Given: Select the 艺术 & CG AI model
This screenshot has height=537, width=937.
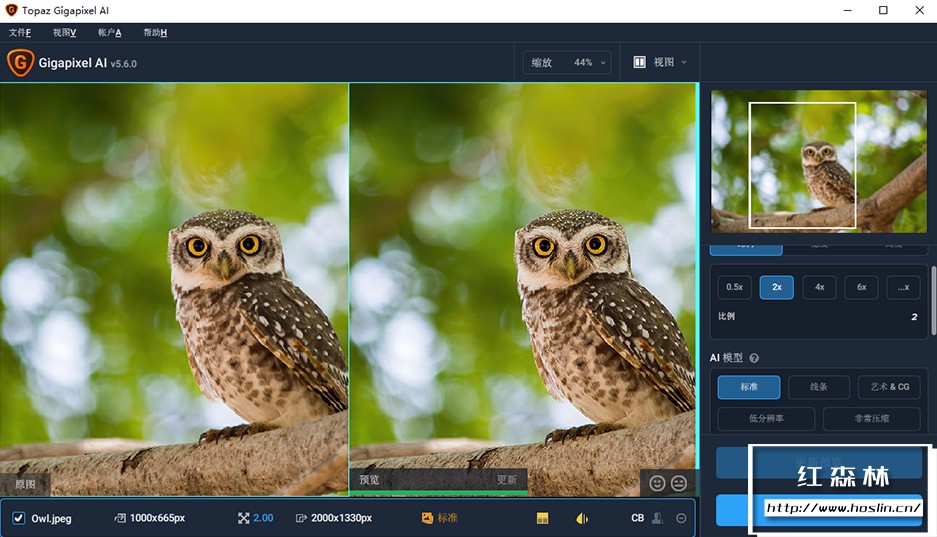Looking at the screenshot, I should click(x=889, y=387).
